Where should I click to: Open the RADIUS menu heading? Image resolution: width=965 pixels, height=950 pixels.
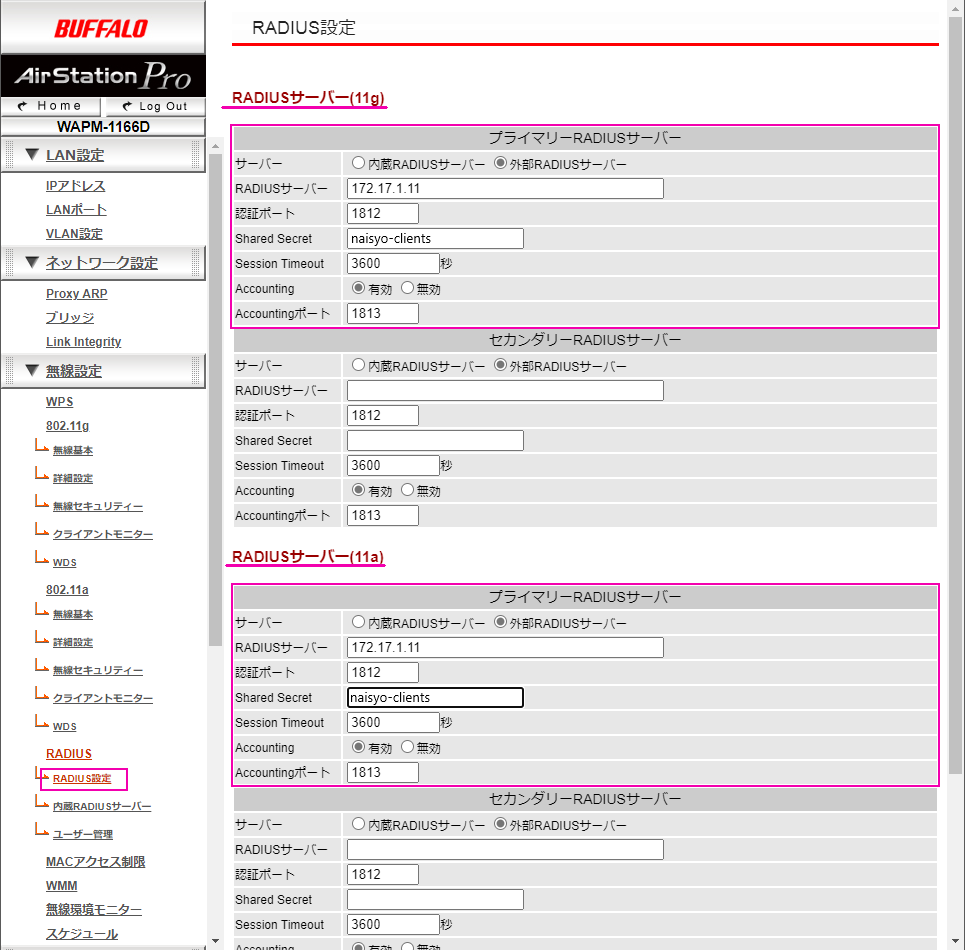click(x=68, y=754)
